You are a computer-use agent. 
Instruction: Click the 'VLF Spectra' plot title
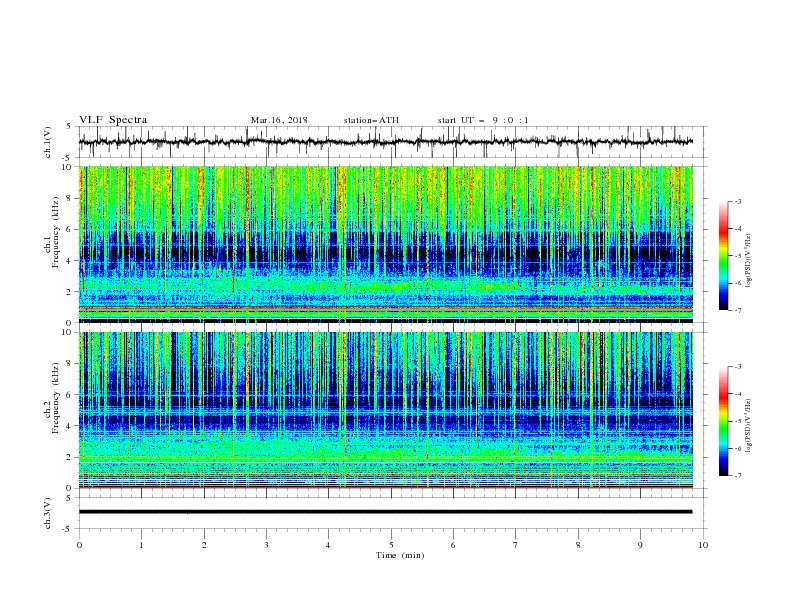(x=113, y=120)
